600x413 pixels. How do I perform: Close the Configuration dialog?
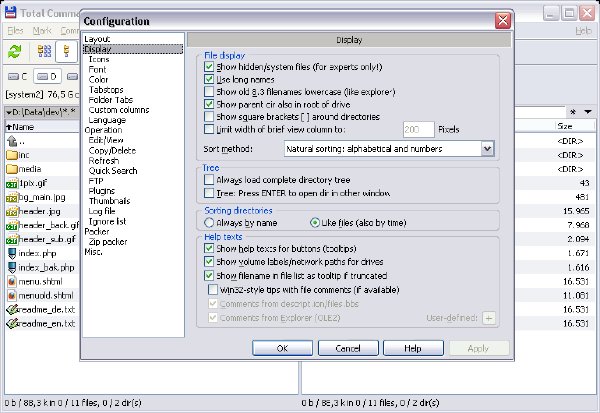503,21
